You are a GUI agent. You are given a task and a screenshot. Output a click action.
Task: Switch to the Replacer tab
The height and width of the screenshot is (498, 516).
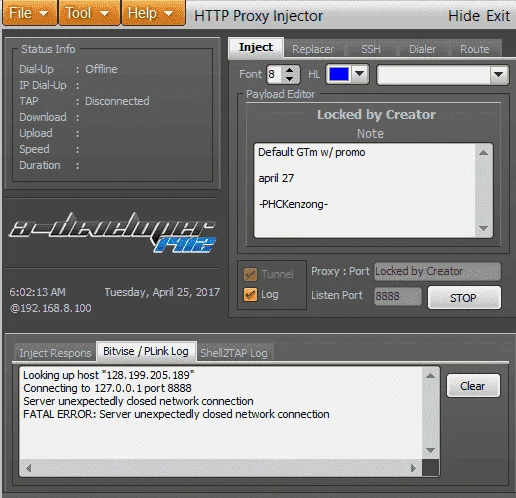click(x=313, y=49)
